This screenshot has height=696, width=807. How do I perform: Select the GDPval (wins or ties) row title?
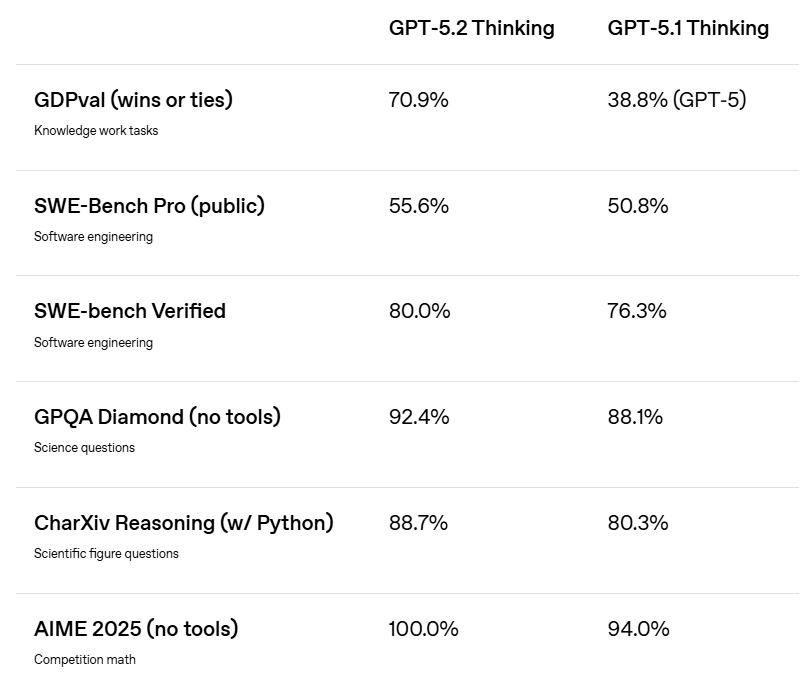(133, 100)
